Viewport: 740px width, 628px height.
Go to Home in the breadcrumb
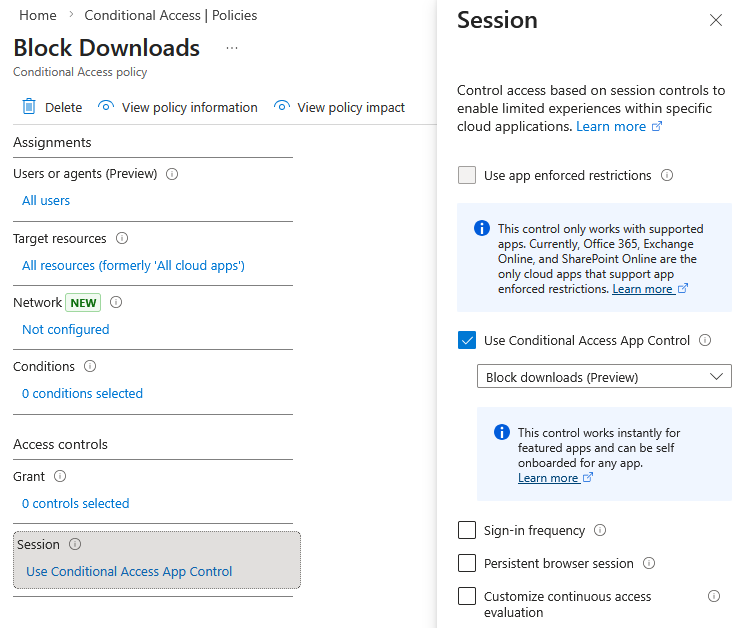[x=38, y=15]
